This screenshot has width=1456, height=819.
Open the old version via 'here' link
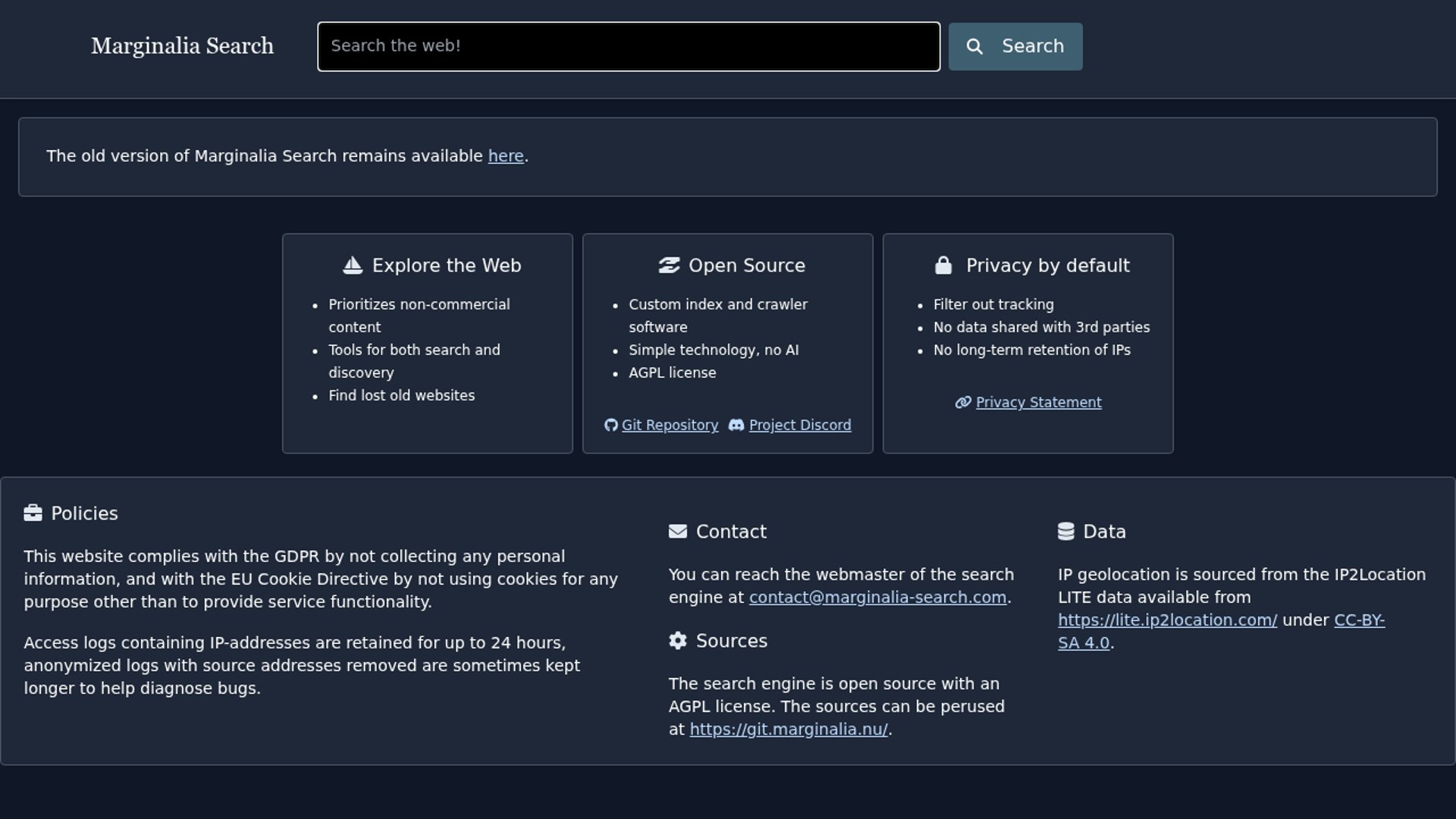click(x=505, y=156)
